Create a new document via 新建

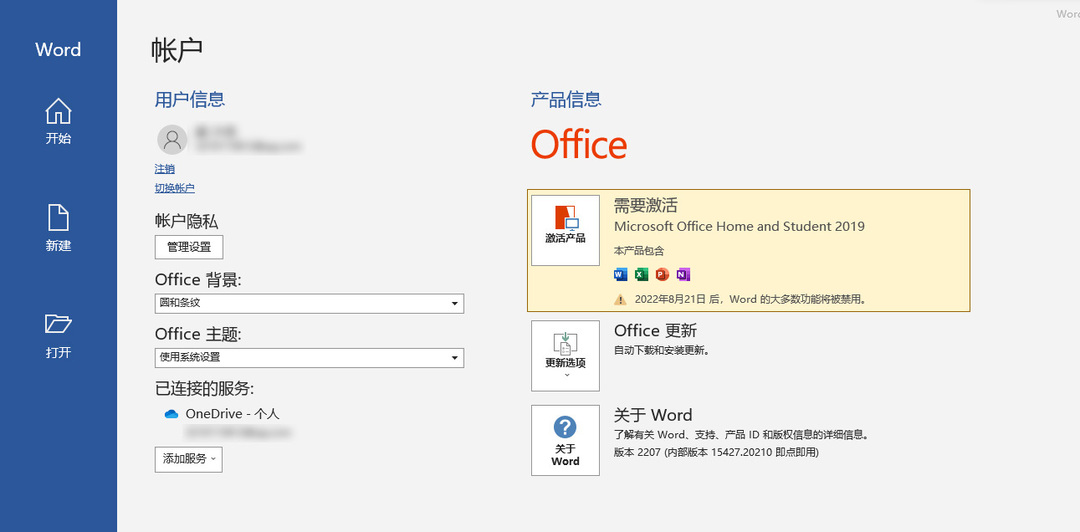59,228
